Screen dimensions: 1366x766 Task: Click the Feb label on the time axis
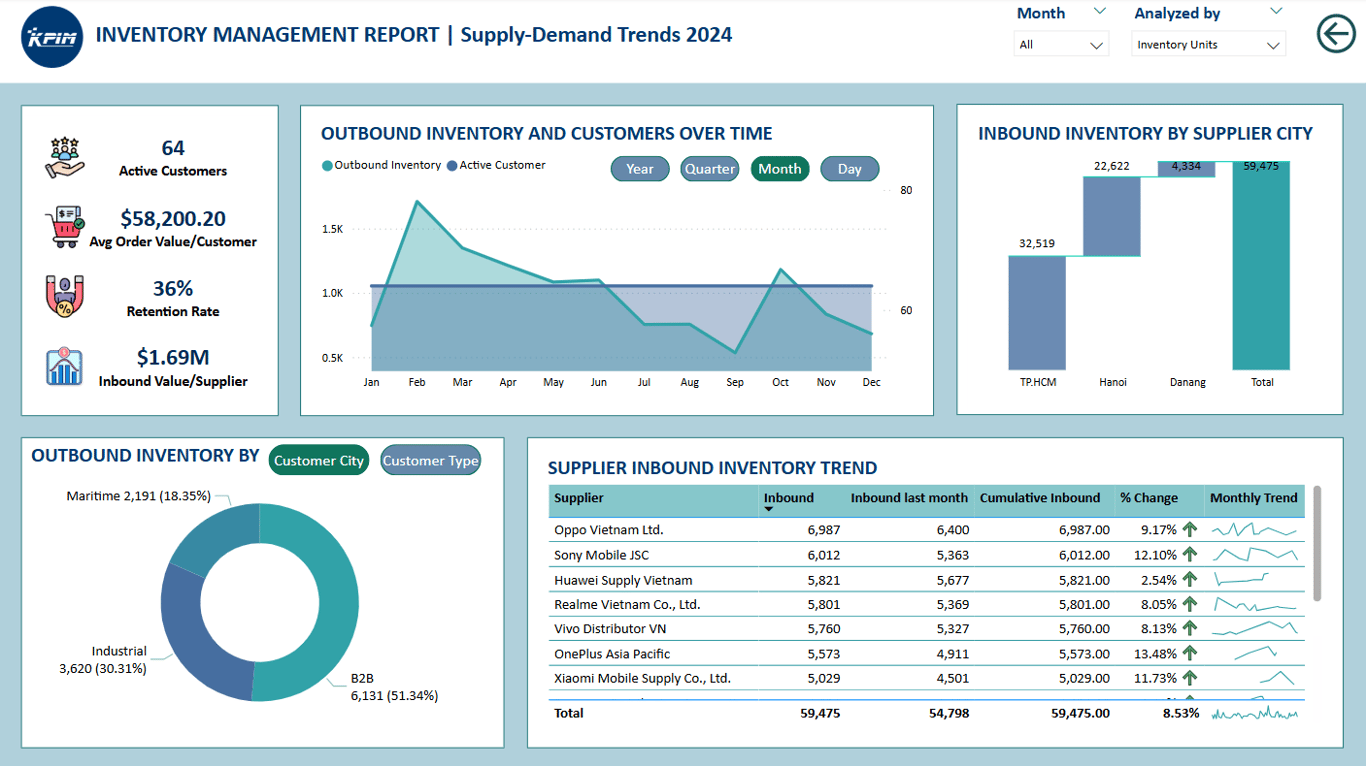click(x=417, y=382)
